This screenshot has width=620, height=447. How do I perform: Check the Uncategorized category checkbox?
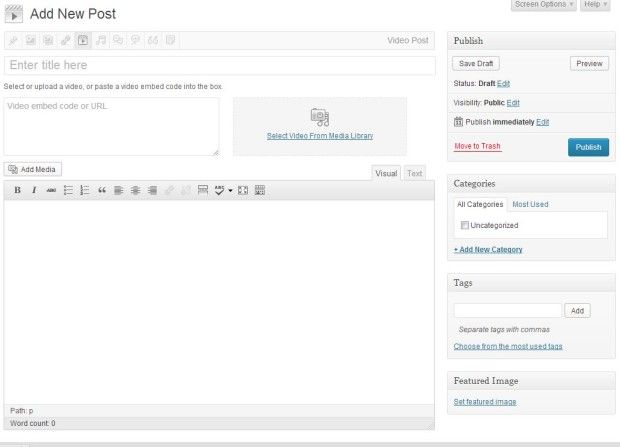click(x=465, y=225)
